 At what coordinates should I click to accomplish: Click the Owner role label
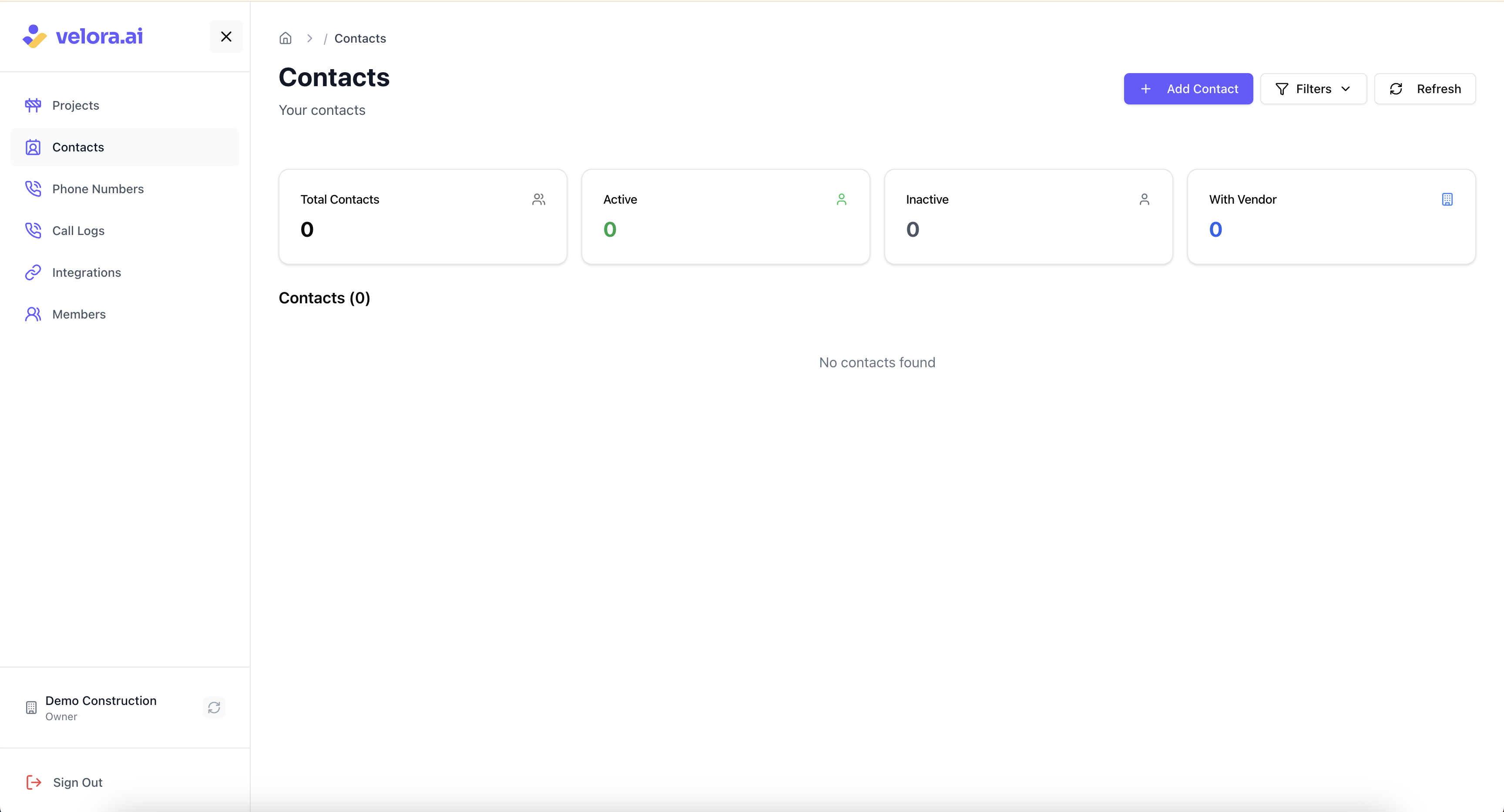tap(61, 717)
